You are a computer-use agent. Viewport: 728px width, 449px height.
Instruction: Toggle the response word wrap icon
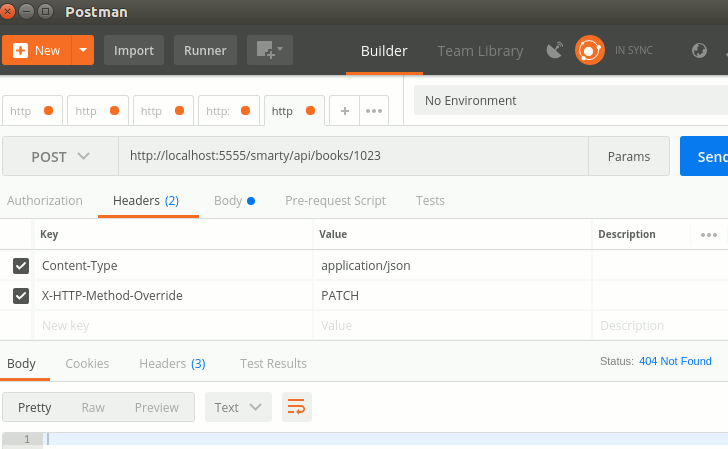point(296,407)
